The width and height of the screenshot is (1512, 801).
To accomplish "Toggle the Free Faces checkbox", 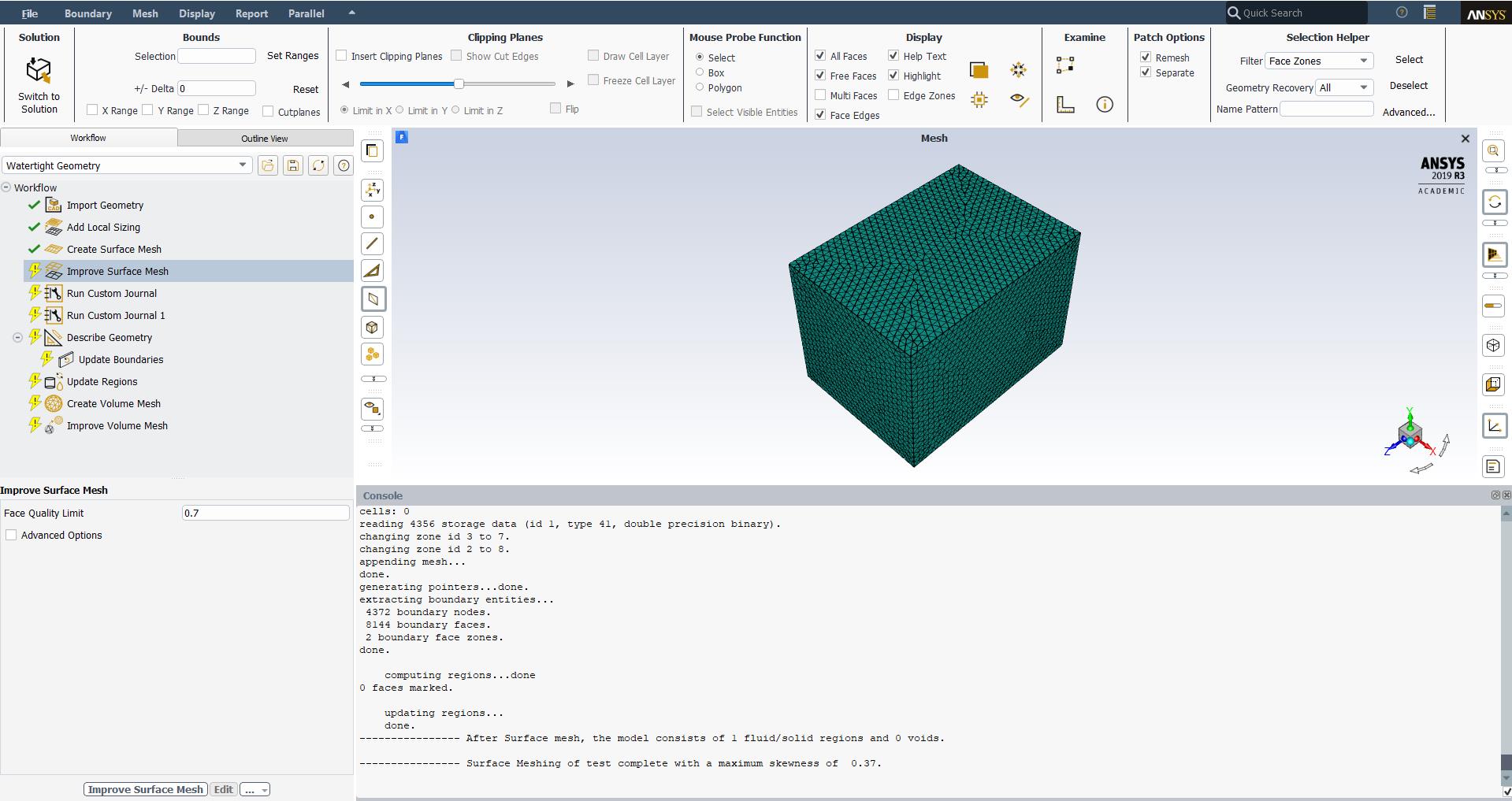I will pos(820,75).
